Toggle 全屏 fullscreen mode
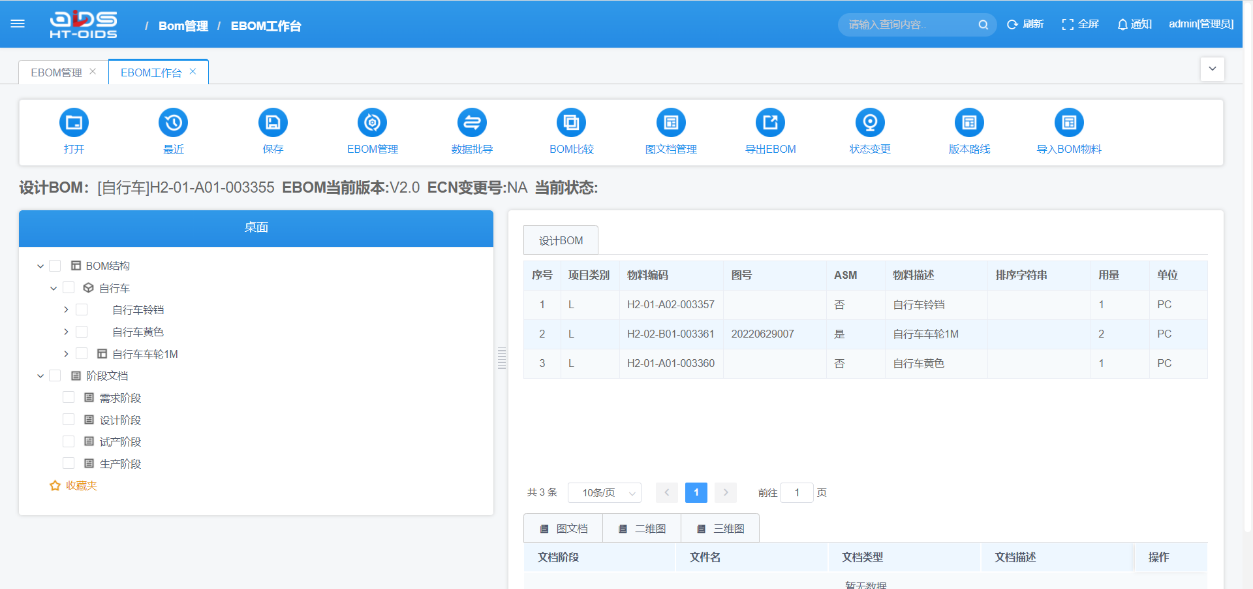This screenshot has width=1253, height=589. click(x=1080, y=24)
